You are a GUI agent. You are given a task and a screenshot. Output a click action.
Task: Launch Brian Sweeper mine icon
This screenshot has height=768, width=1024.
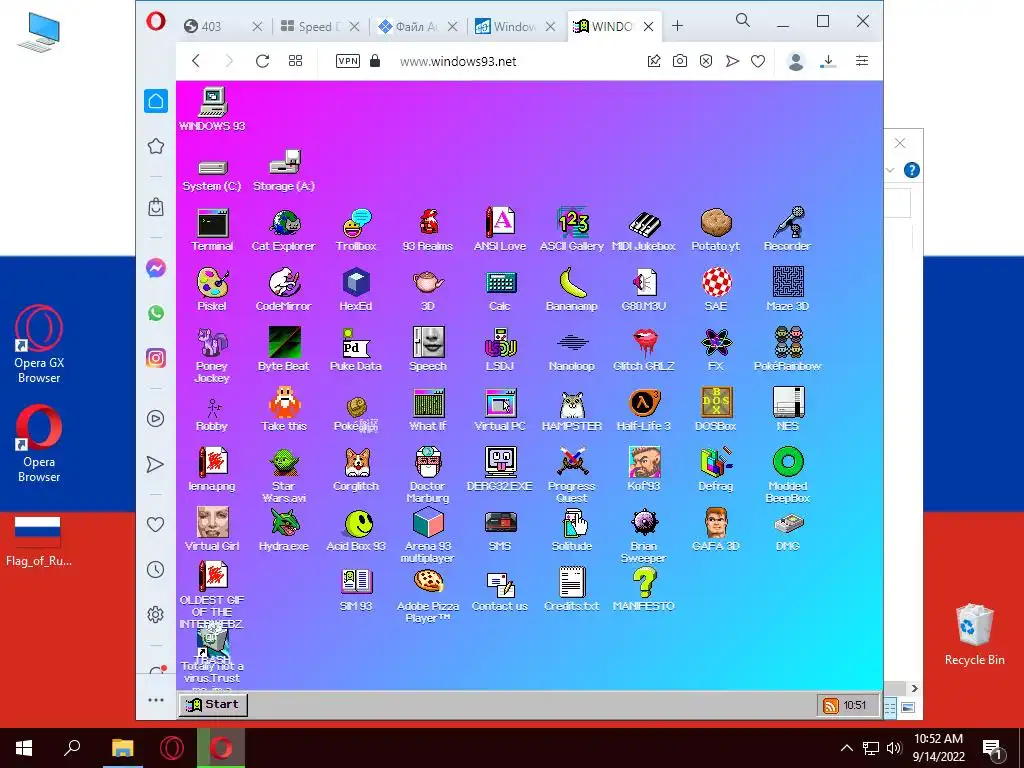coord(644,524)
